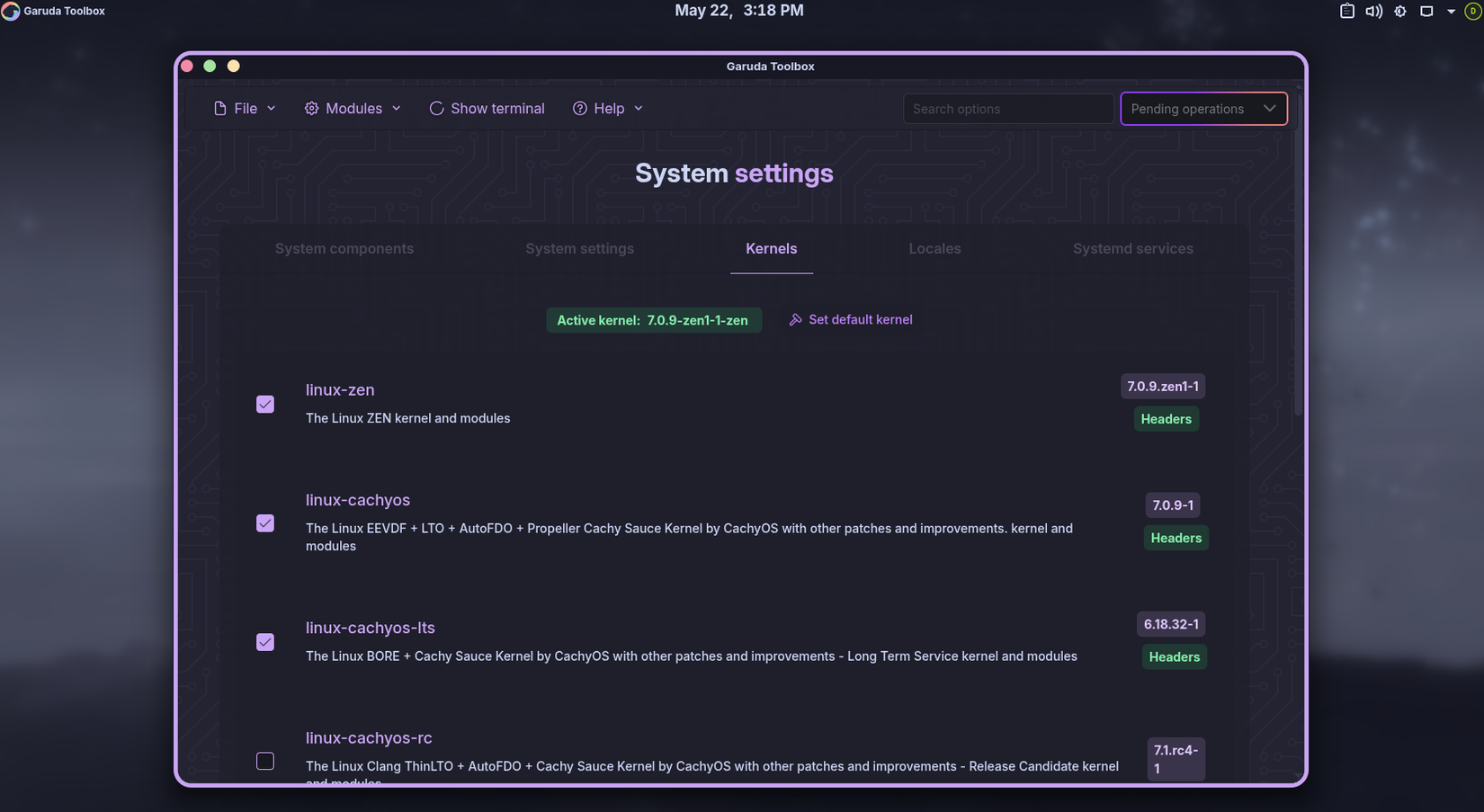Open the File menu

pyautogui.click(x=245, y=108)
